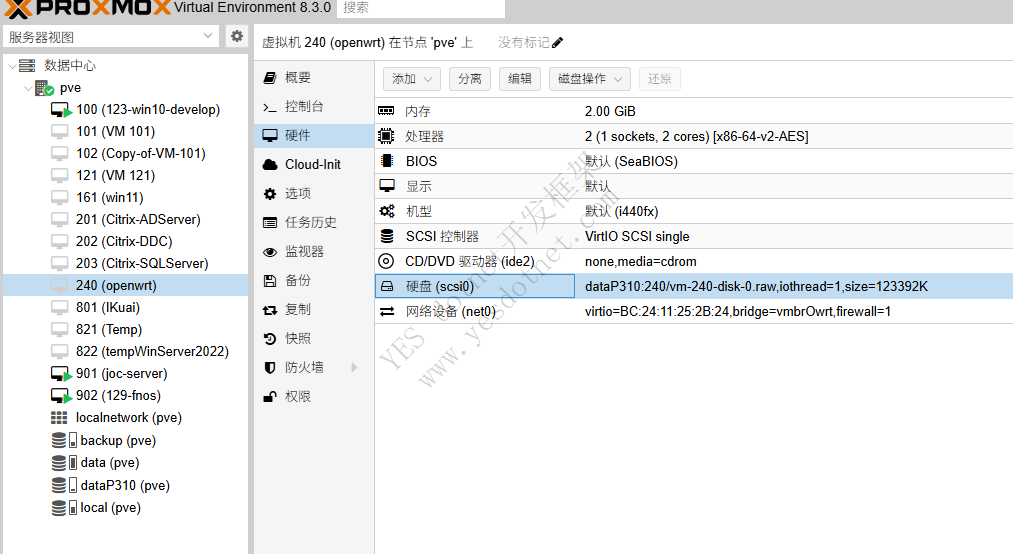1013x554 pixels.
Task: Select VM 102 (Copy-of-VM-101)
Action: (141, 154)
